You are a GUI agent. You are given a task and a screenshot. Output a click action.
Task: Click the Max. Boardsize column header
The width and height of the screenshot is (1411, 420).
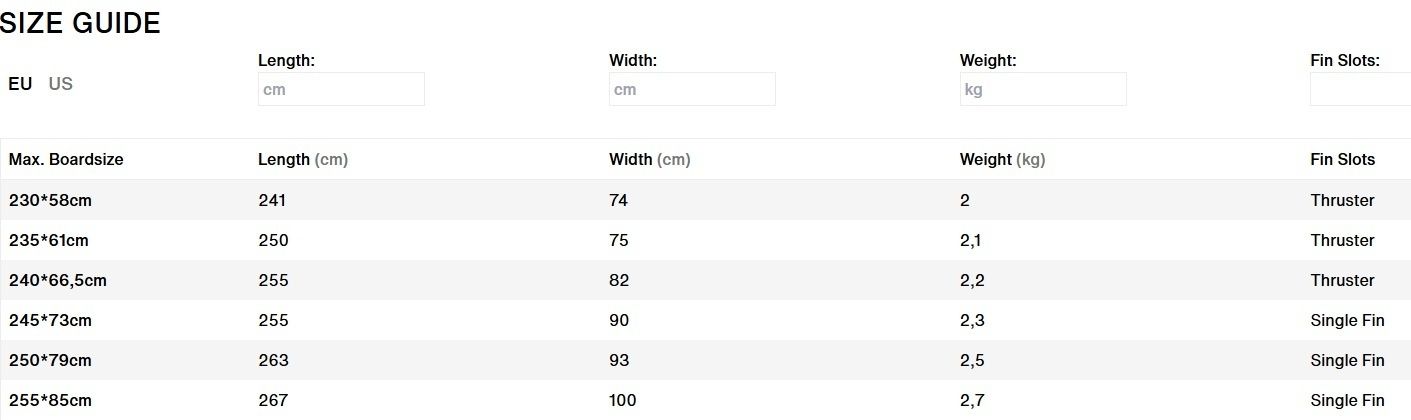click(66, 160)
